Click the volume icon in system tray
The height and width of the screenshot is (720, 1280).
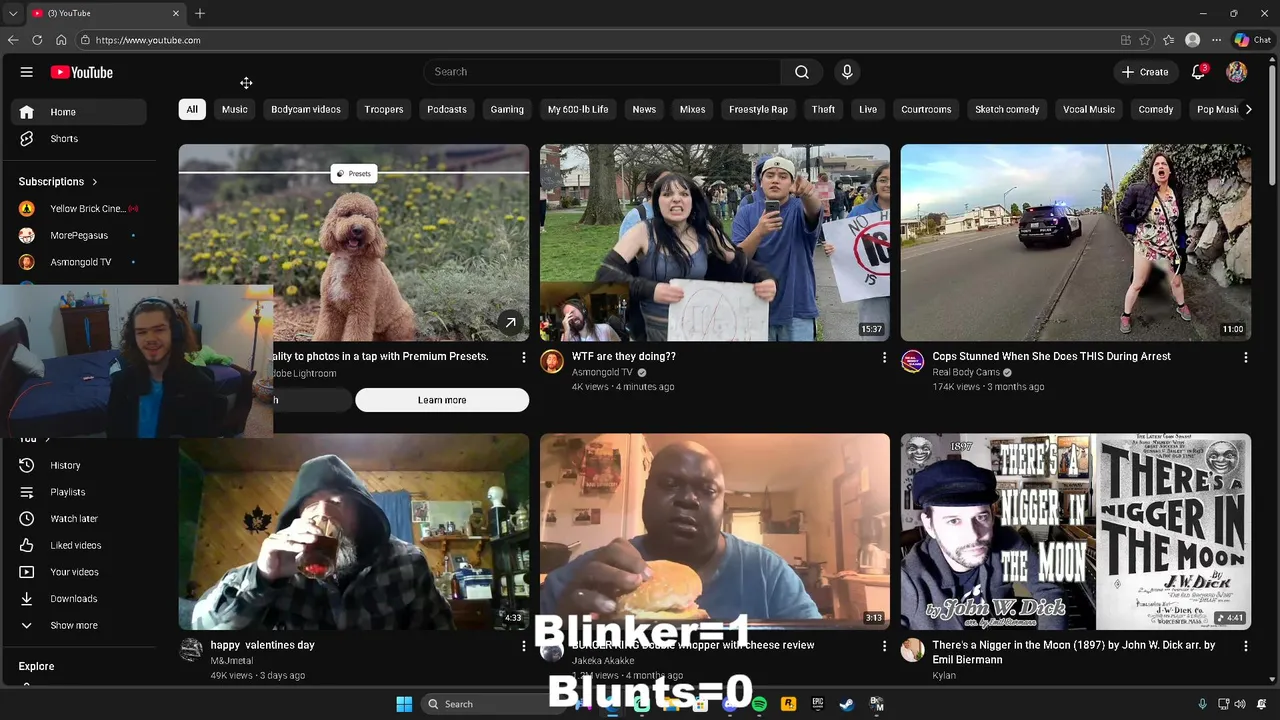click(1238, 704)
